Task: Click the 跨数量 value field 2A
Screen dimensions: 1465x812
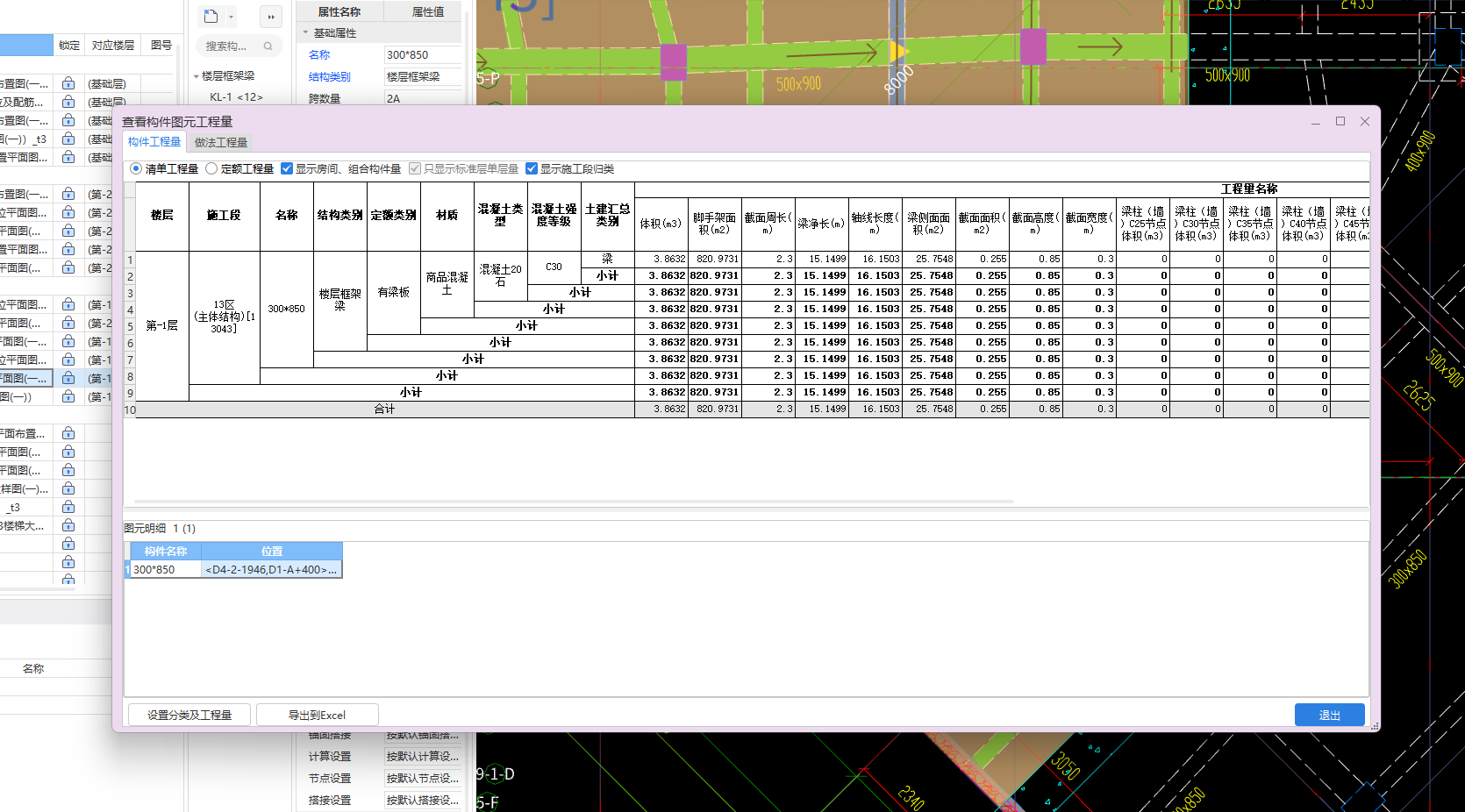Action: click(423, 98)
